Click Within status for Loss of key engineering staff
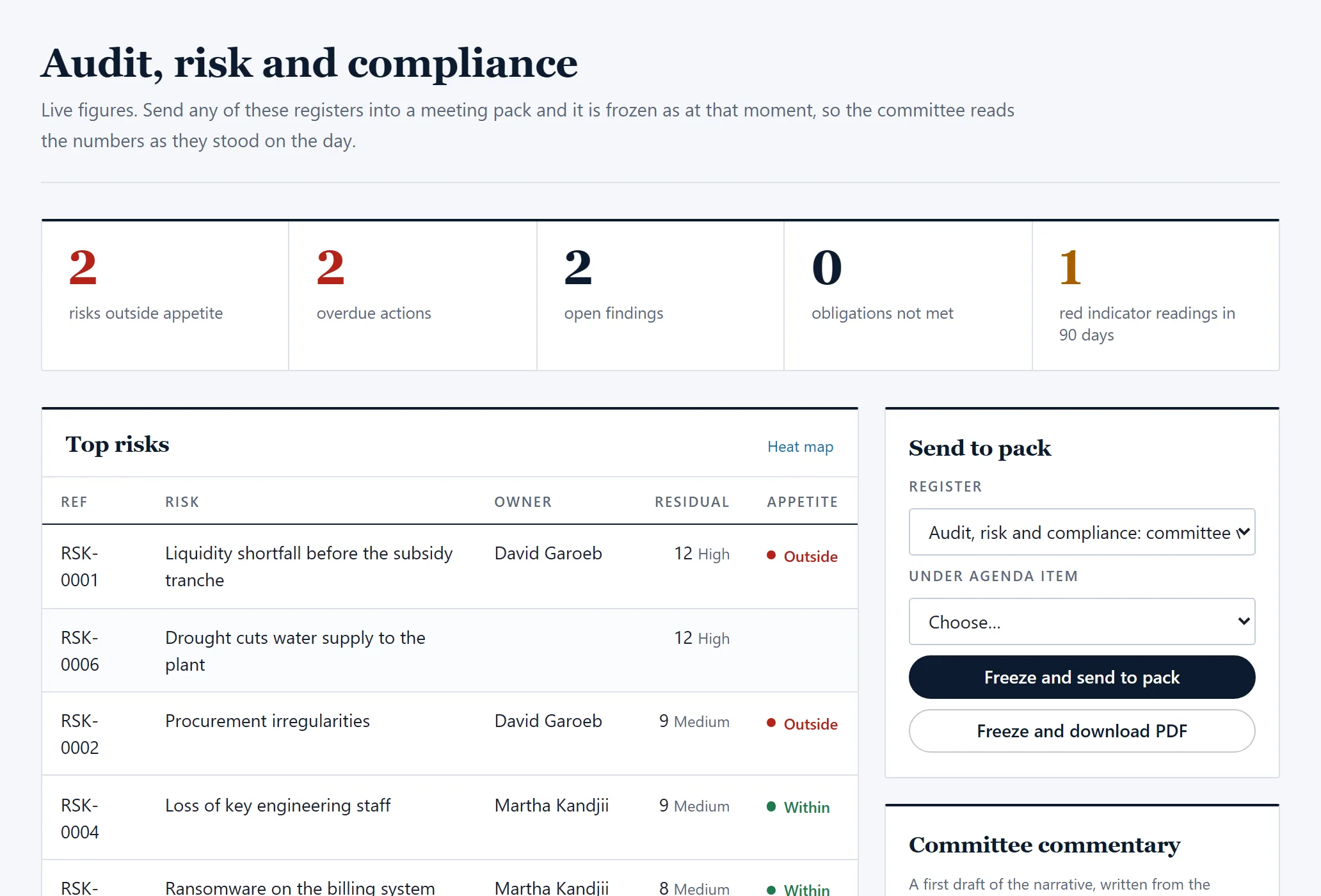 tap(798, 807)
